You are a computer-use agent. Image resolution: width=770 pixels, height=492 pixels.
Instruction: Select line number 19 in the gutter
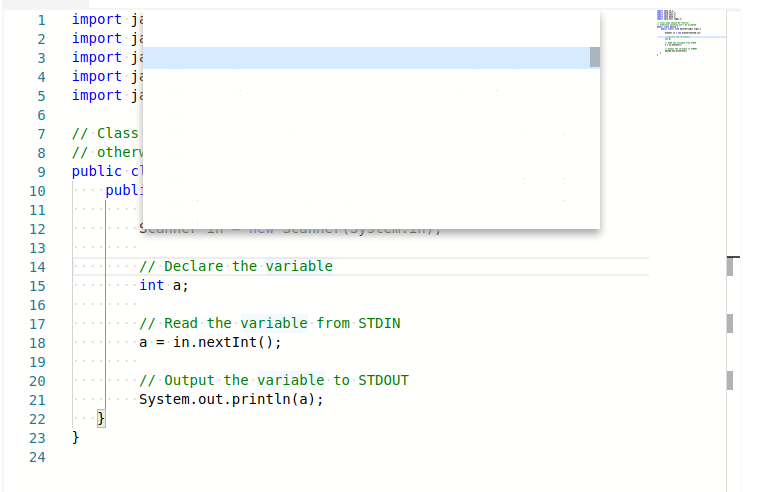coord(37,362)
